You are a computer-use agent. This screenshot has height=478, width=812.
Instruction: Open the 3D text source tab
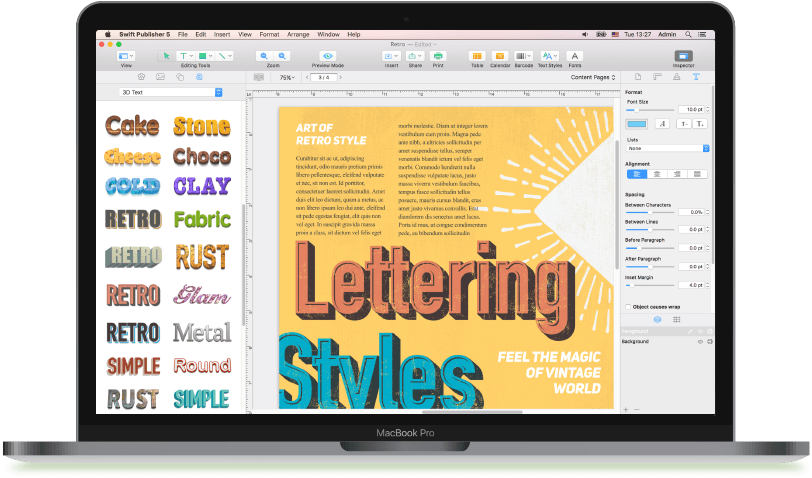199,77
